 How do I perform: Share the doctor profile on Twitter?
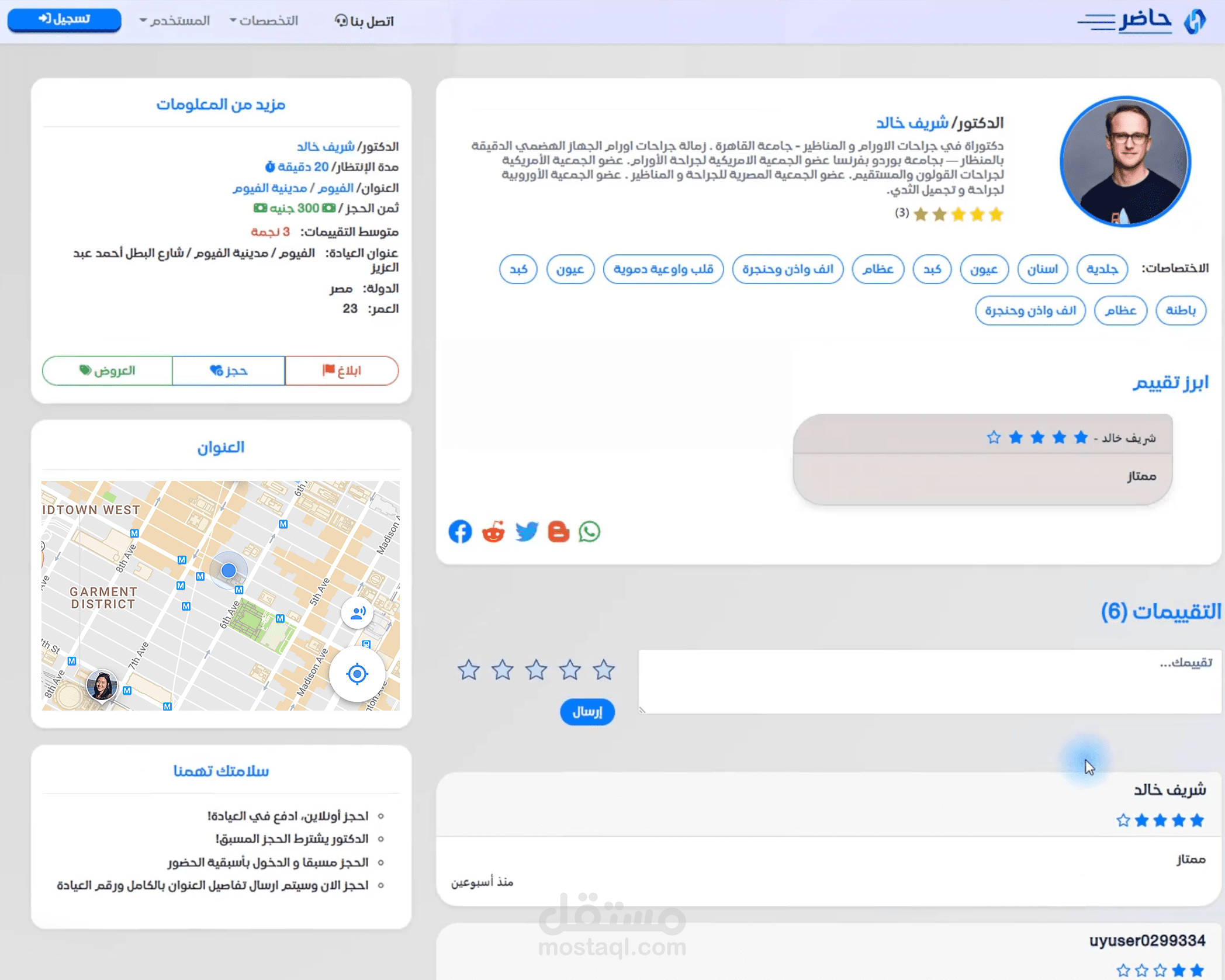tap(526, 531)
